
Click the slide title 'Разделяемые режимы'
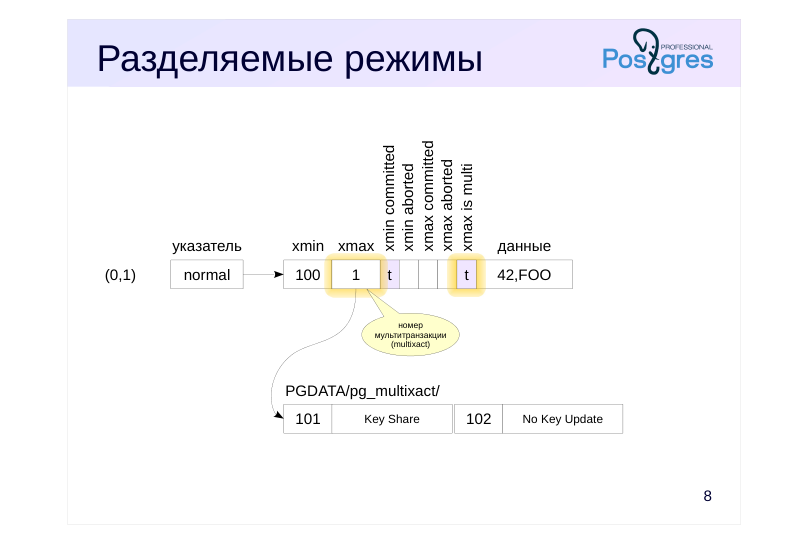(x=290, y=59)
